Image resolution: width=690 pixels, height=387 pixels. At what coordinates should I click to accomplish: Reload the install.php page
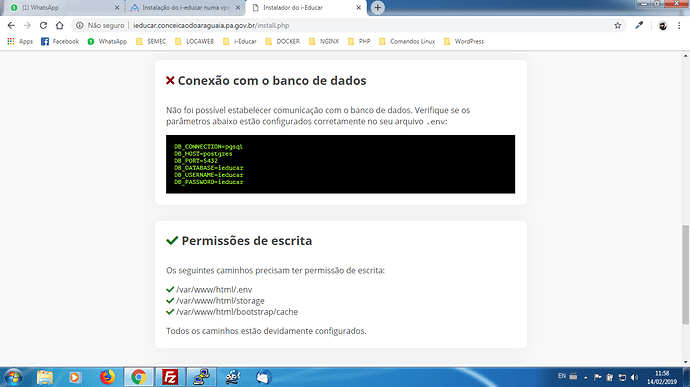pyautogui.click(x=43, y=26)
